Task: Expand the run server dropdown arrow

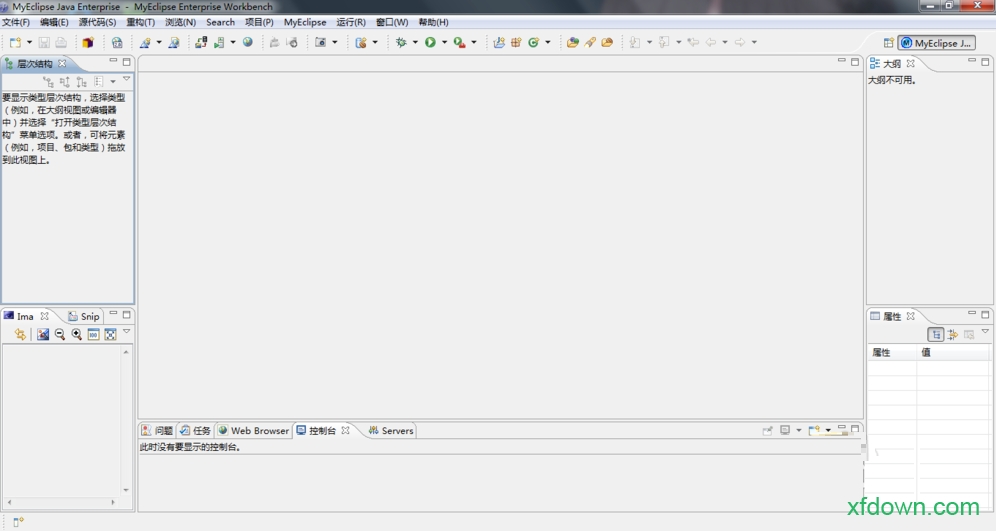Action: pos(233,43)
